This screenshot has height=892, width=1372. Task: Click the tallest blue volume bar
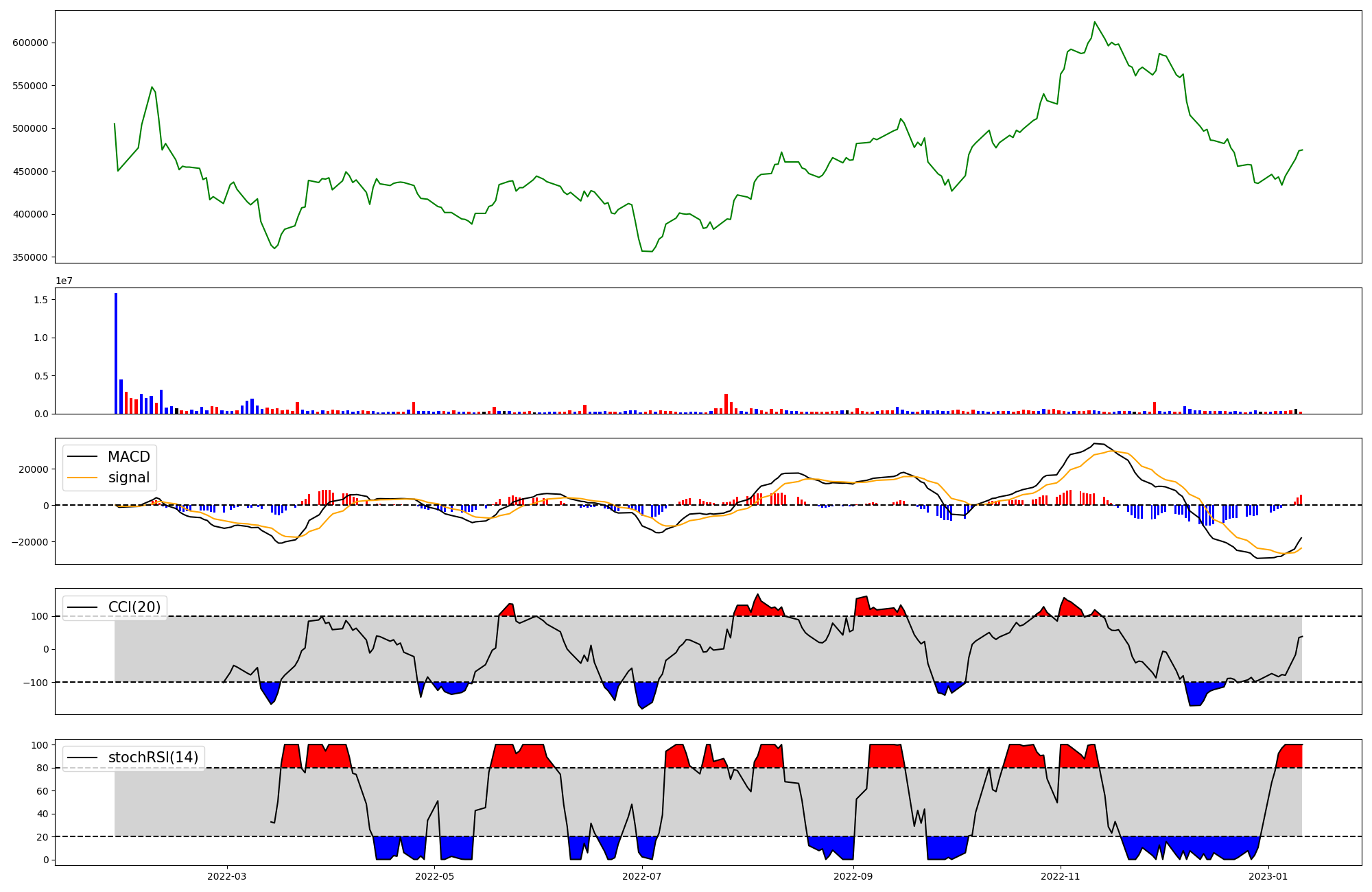[x=116, y=353]
